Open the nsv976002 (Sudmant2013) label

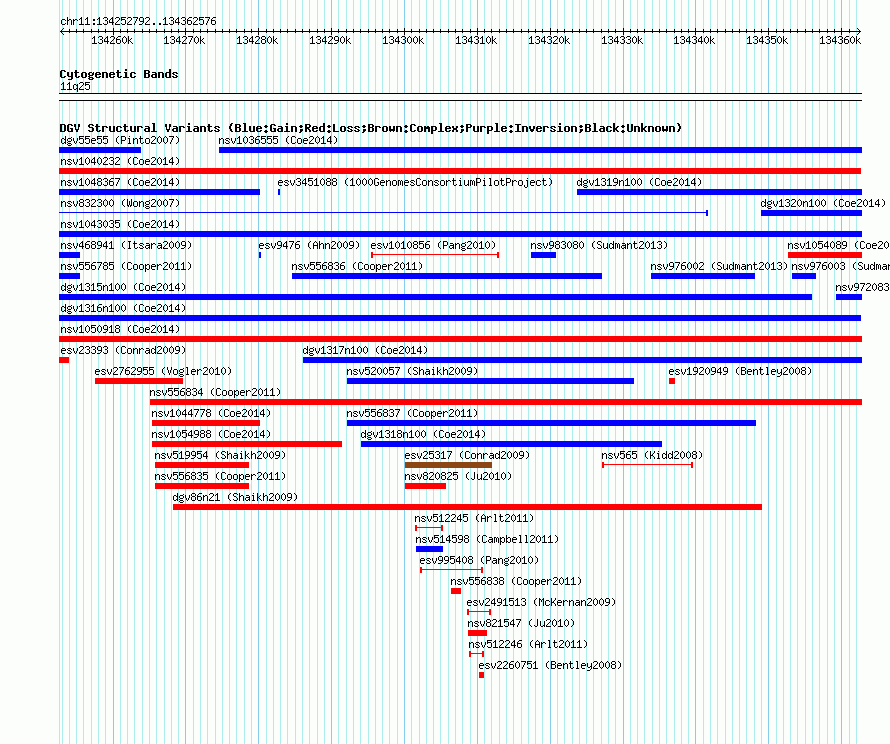(x=719, y=266)
